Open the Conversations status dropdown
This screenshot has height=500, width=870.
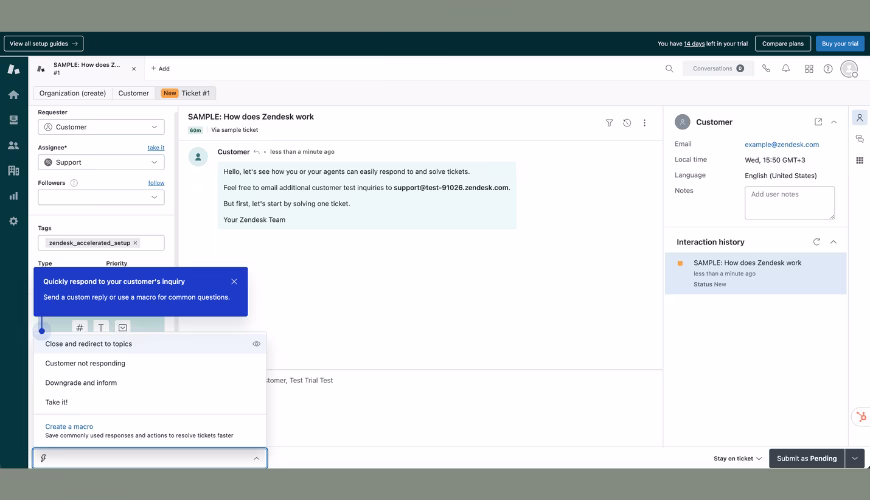pyautogui.click(x=718, y=69)
